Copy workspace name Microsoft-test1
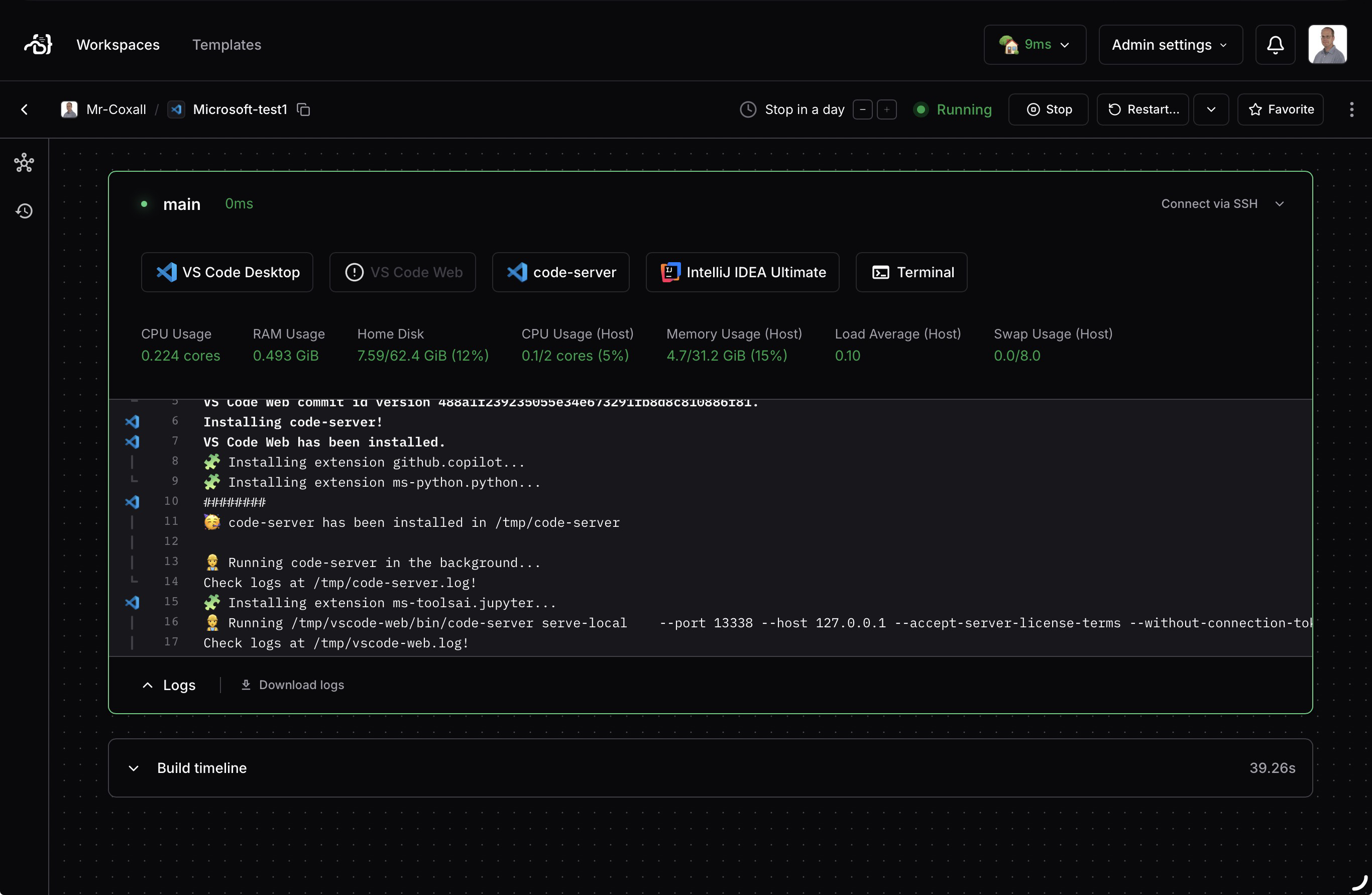Screen dimensions: 1372x895 [303, 109]
